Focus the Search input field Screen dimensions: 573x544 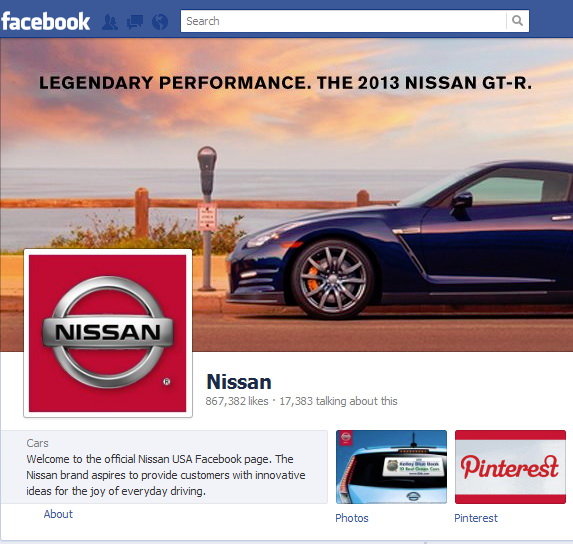coord(344,21)
